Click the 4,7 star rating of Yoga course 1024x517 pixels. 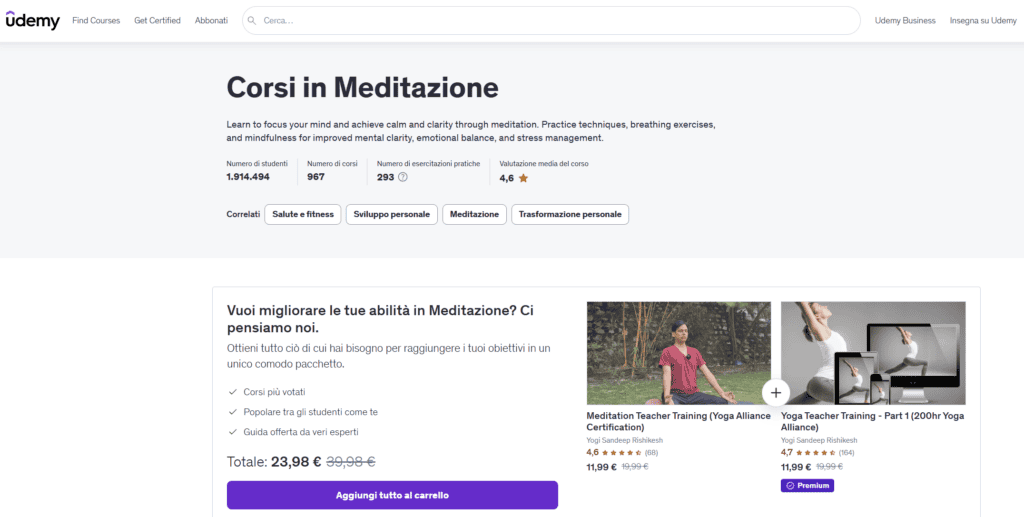point(808,452)
